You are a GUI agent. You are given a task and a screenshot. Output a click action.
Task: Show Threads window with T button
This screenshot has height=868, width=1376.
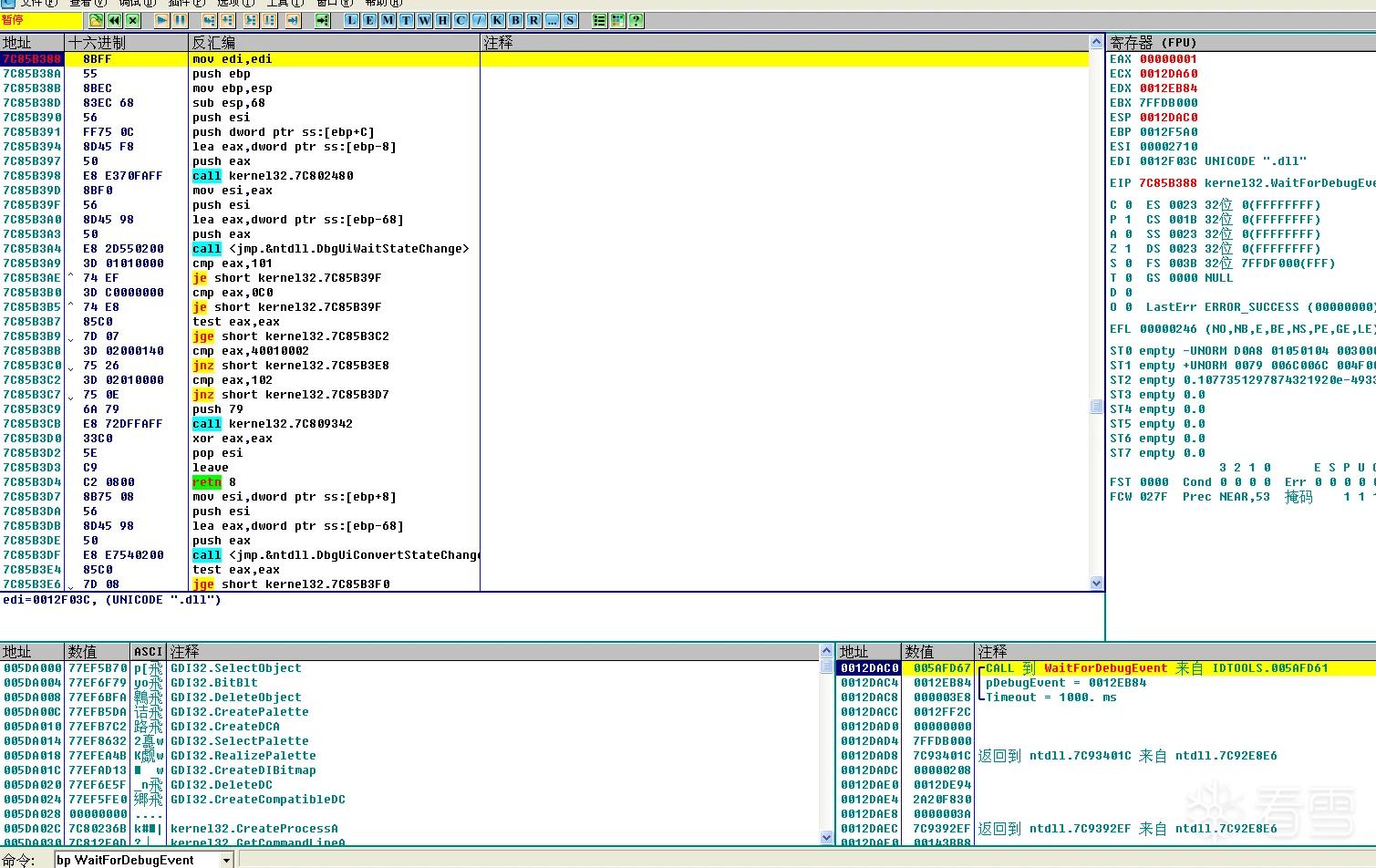[407, 20]
